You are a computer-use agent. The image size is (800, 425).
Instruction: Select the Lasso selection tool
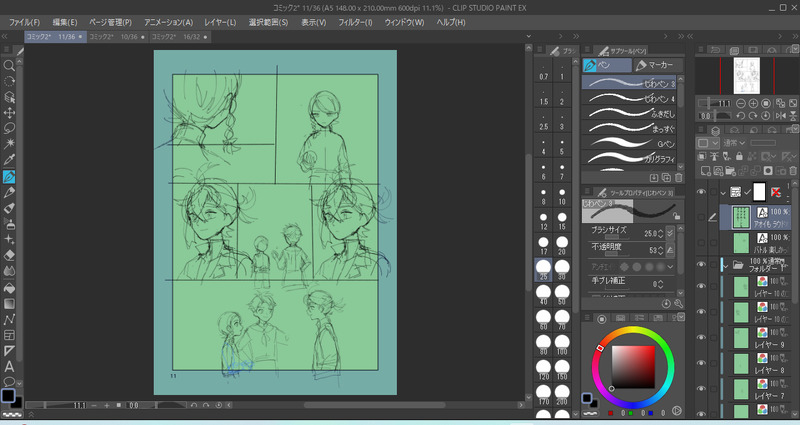[9, 129]
